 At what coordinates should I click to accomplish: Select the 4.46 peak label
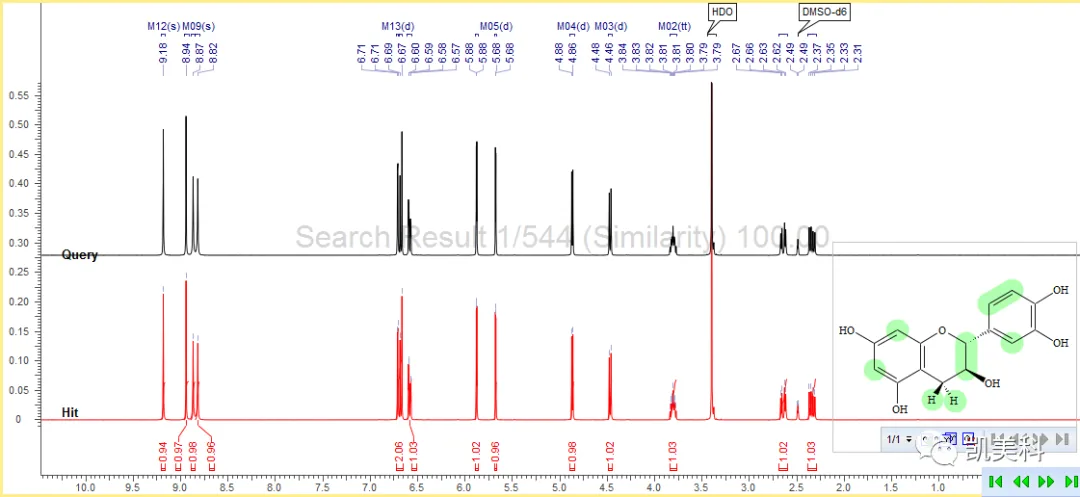609,54
